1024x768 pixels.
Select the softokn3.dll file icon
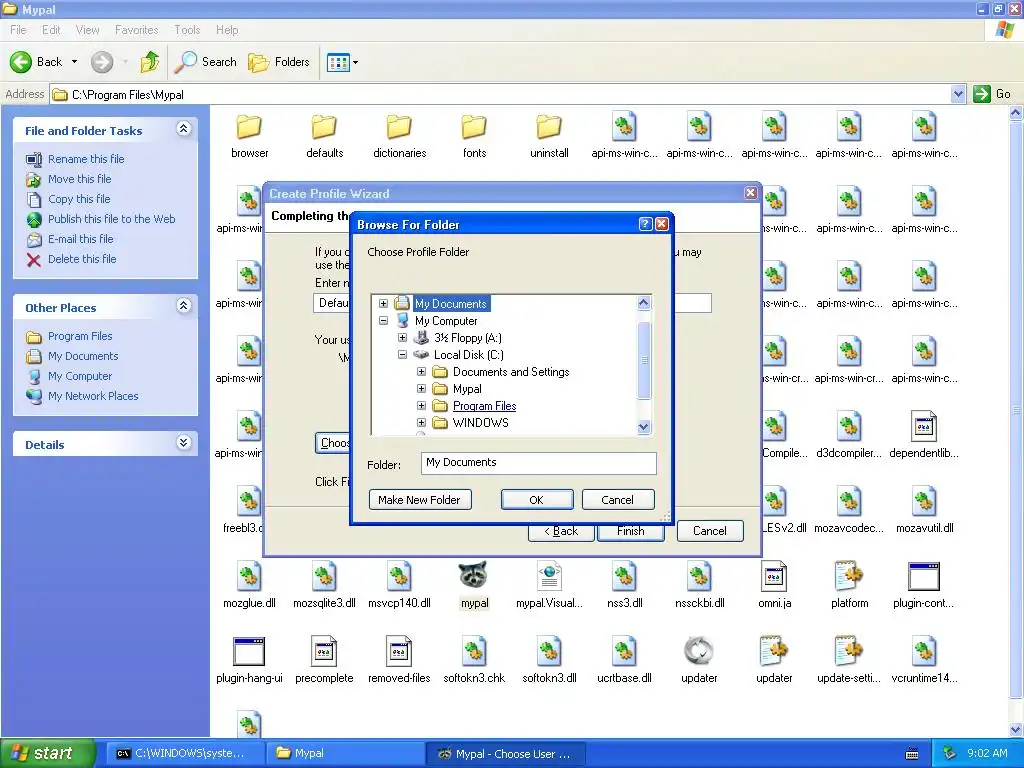(x=549, y=651)
